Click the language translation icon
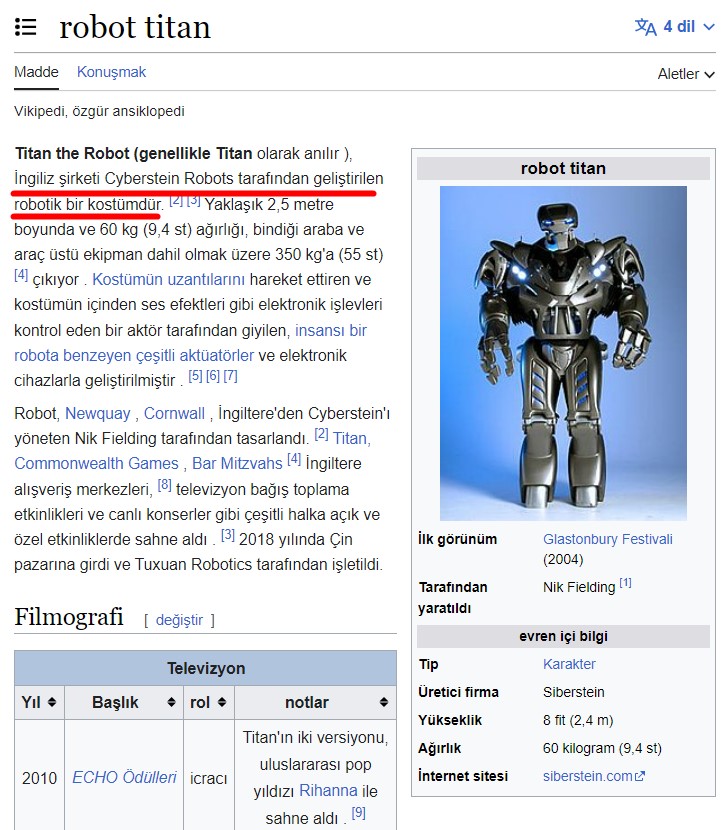 pyautogui.click(x=645, y=26)
